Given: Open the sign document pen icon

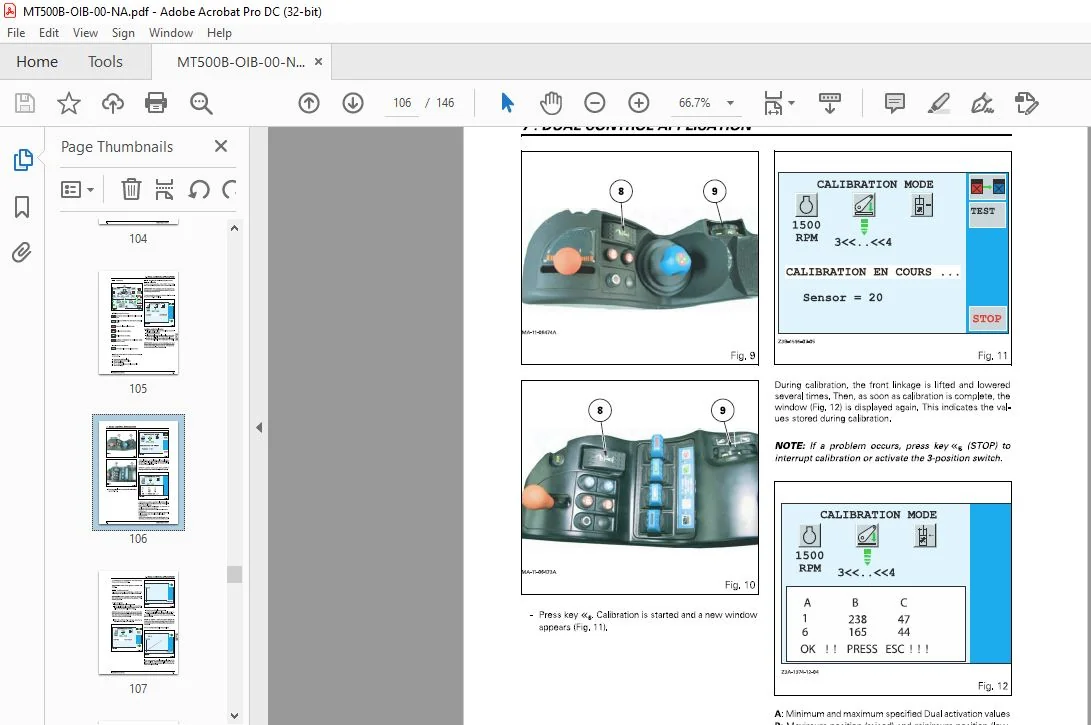Looking at the screenshot, I should pyautogui.click(x=982, y=103).
